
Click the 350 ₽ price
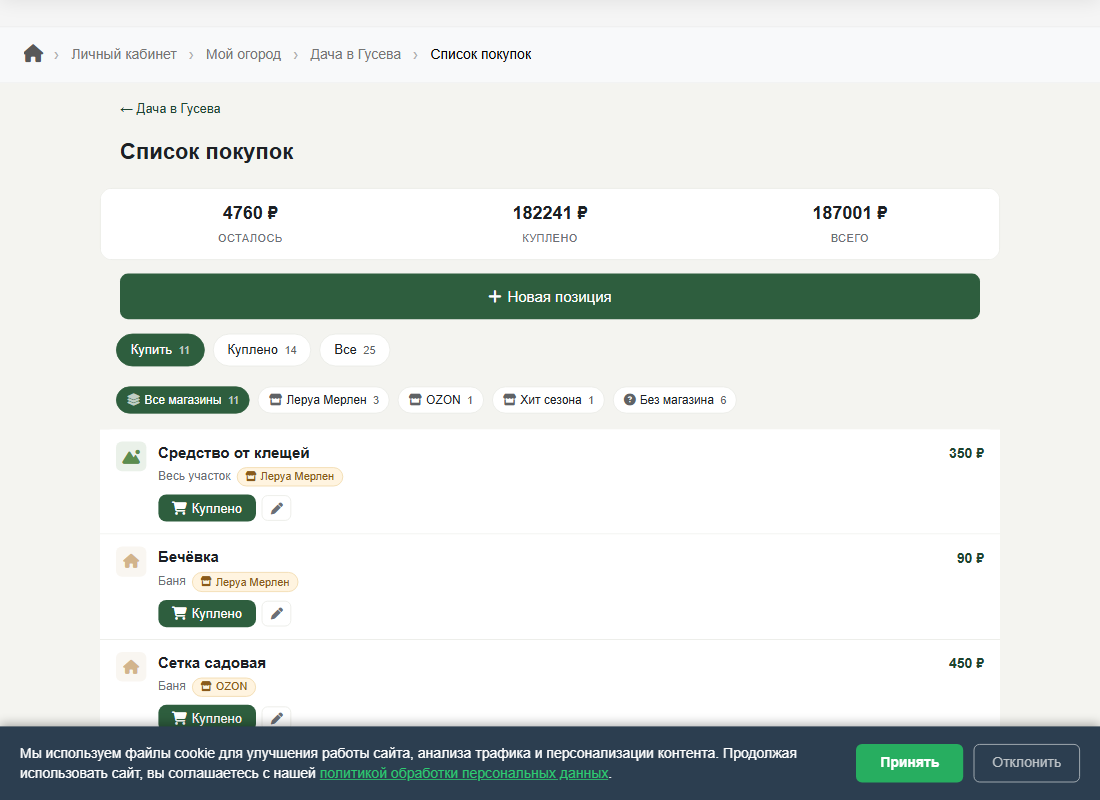(966, 453)
